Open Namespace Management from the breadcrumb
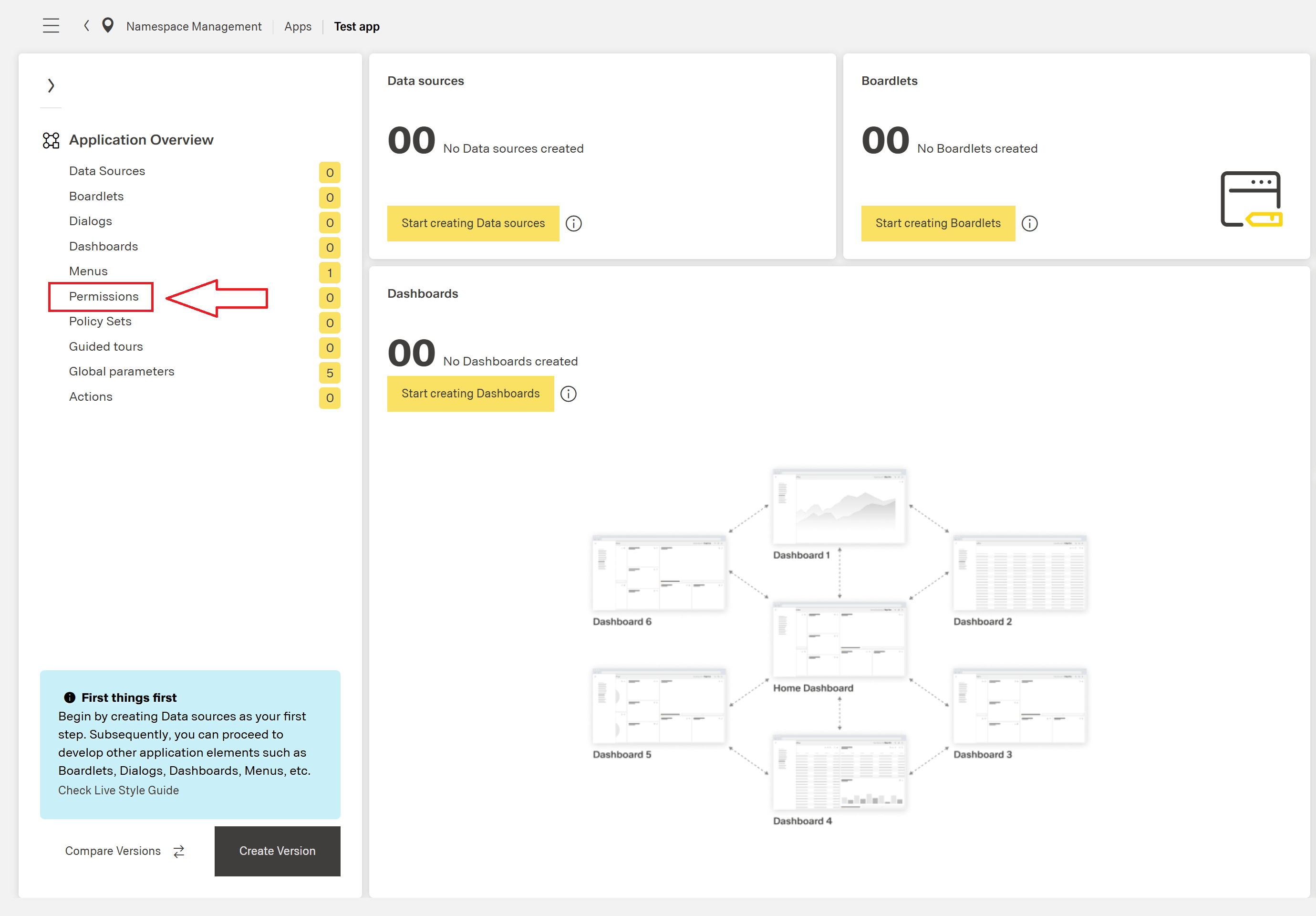 pyautogui.click(x=194, y=26)
